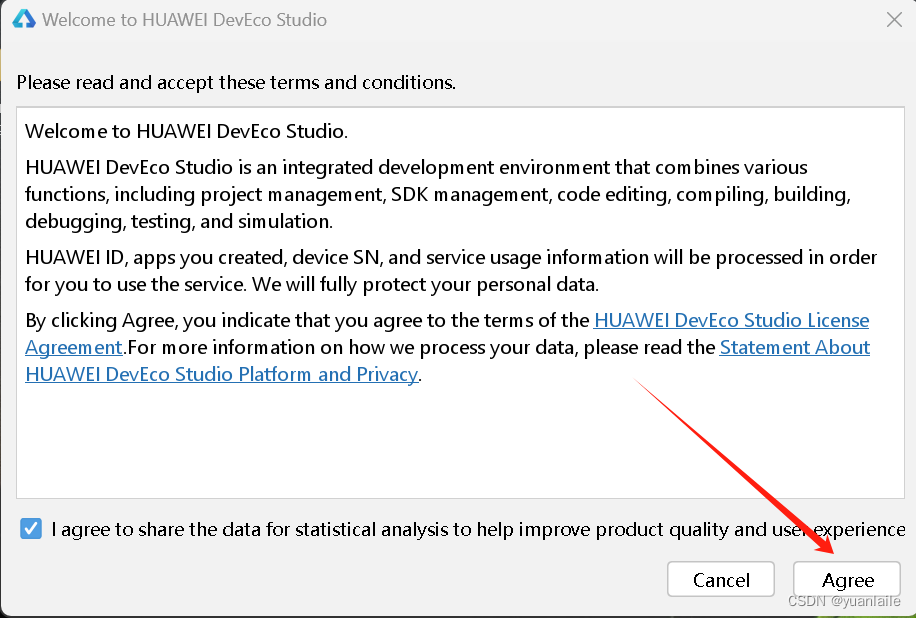Click the 'I agree to share the data' label
The image size is (916, 618).
click(478, 529)
